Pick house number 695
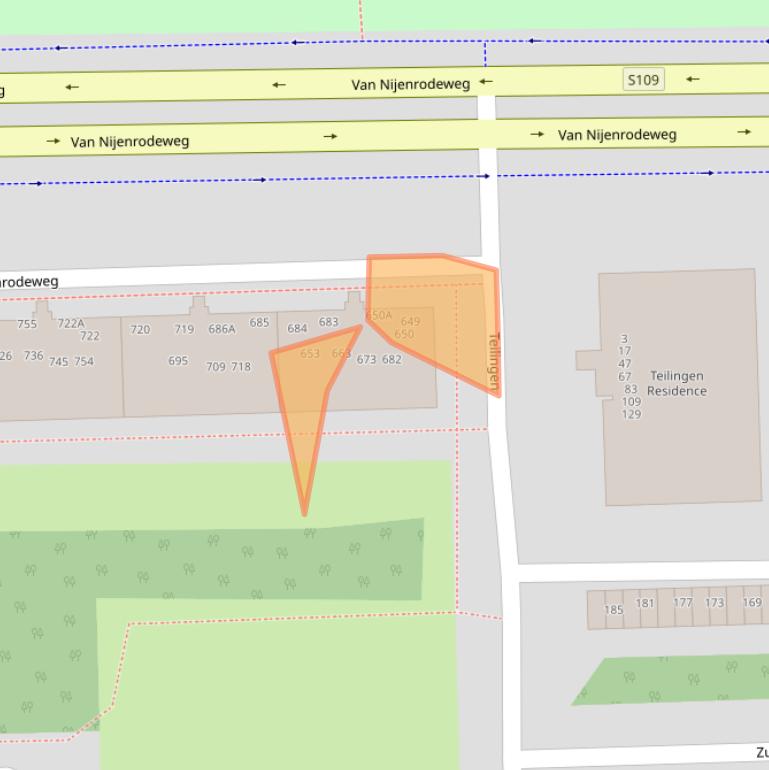This screenshot has height=770, width=769. coord(178,361)
